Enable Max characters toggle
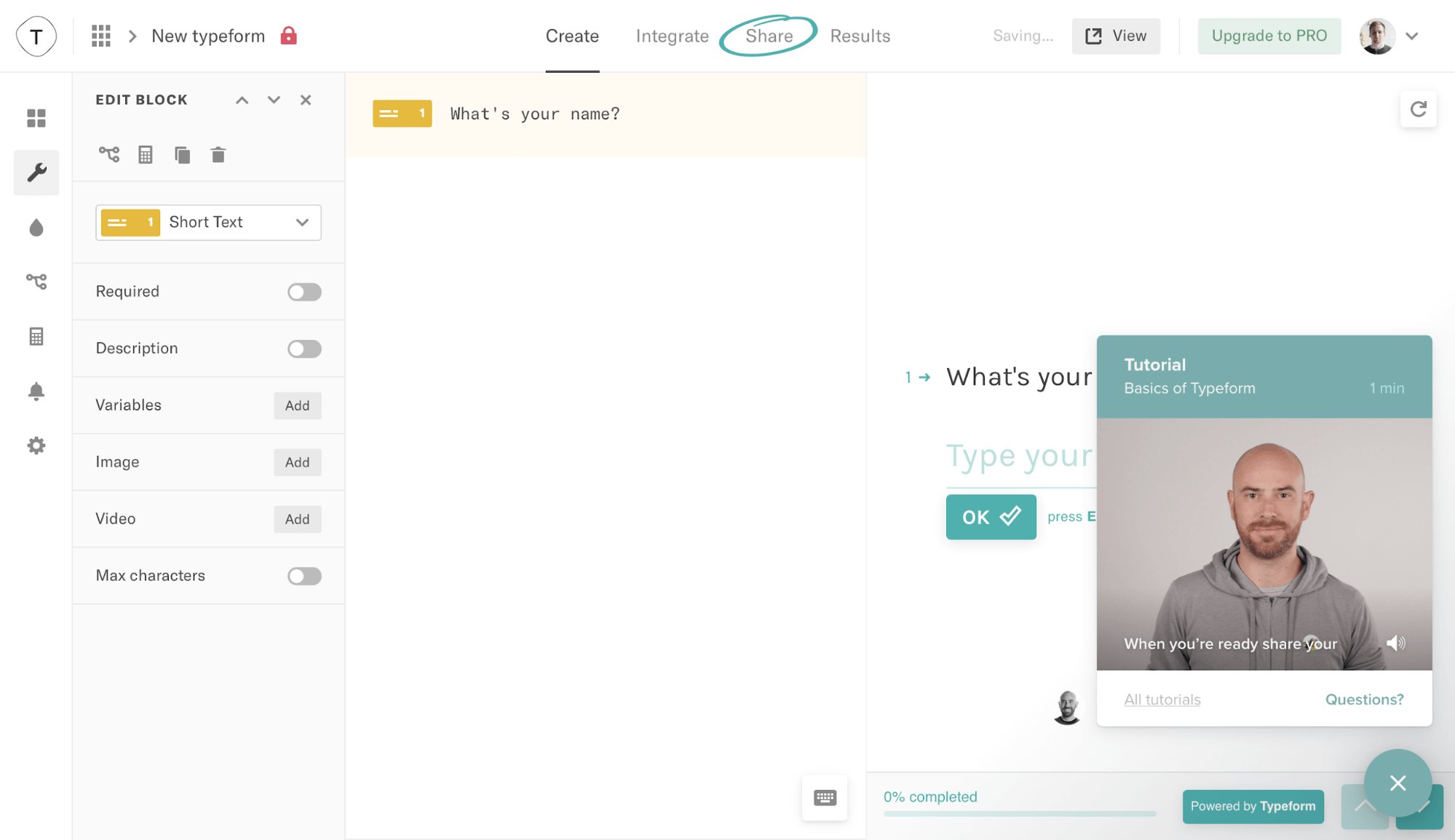 tap(304, 576)
